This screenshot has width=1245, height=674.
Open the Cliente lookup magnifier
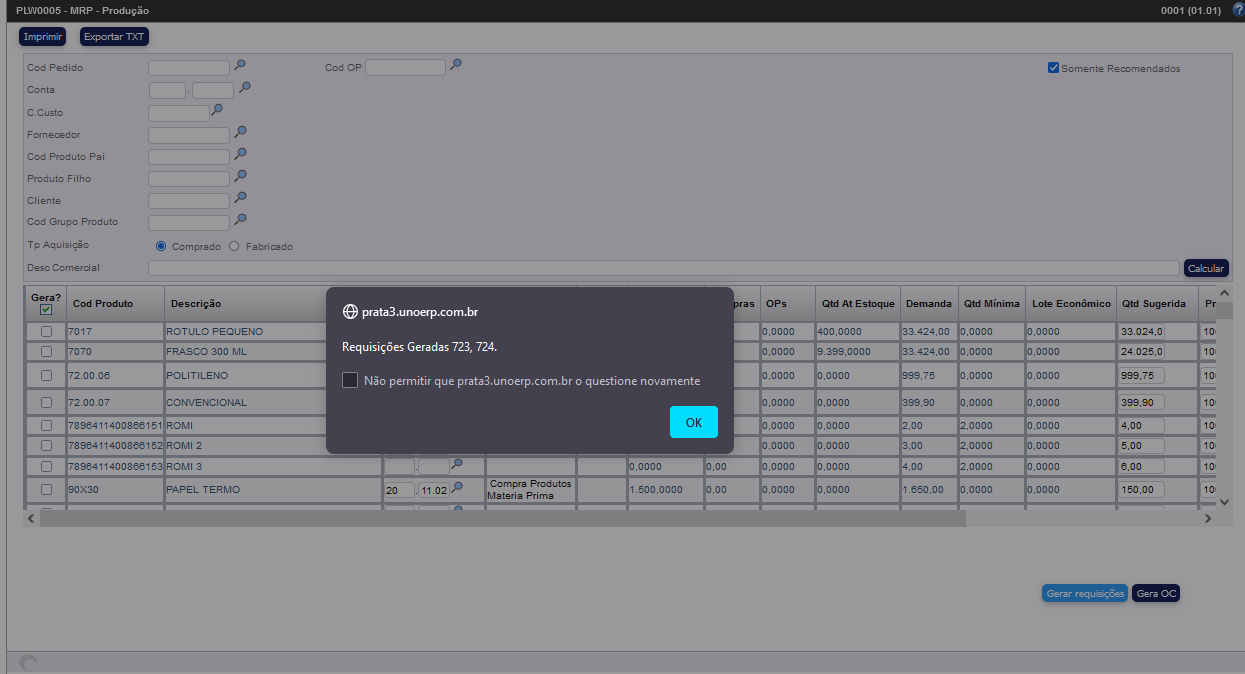click(240, 199)
